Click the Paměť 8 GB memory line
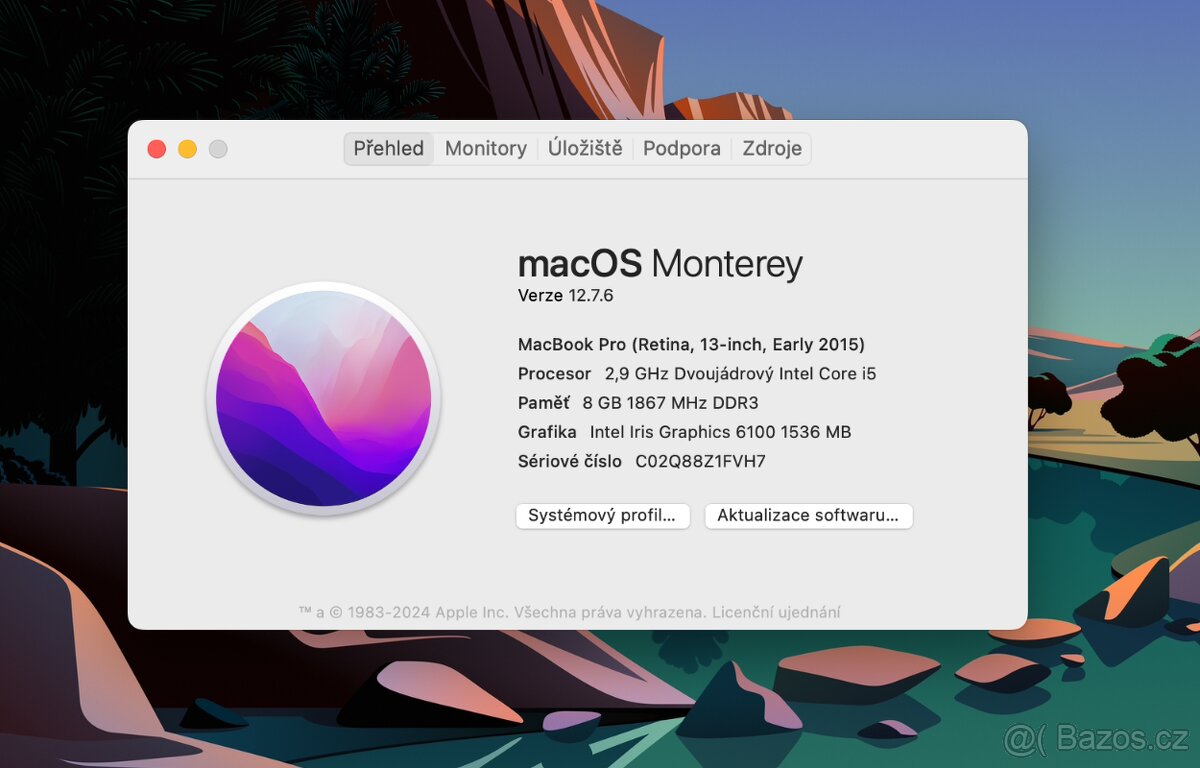This screenshot has height=768, width=1200. tap(638, 403)
